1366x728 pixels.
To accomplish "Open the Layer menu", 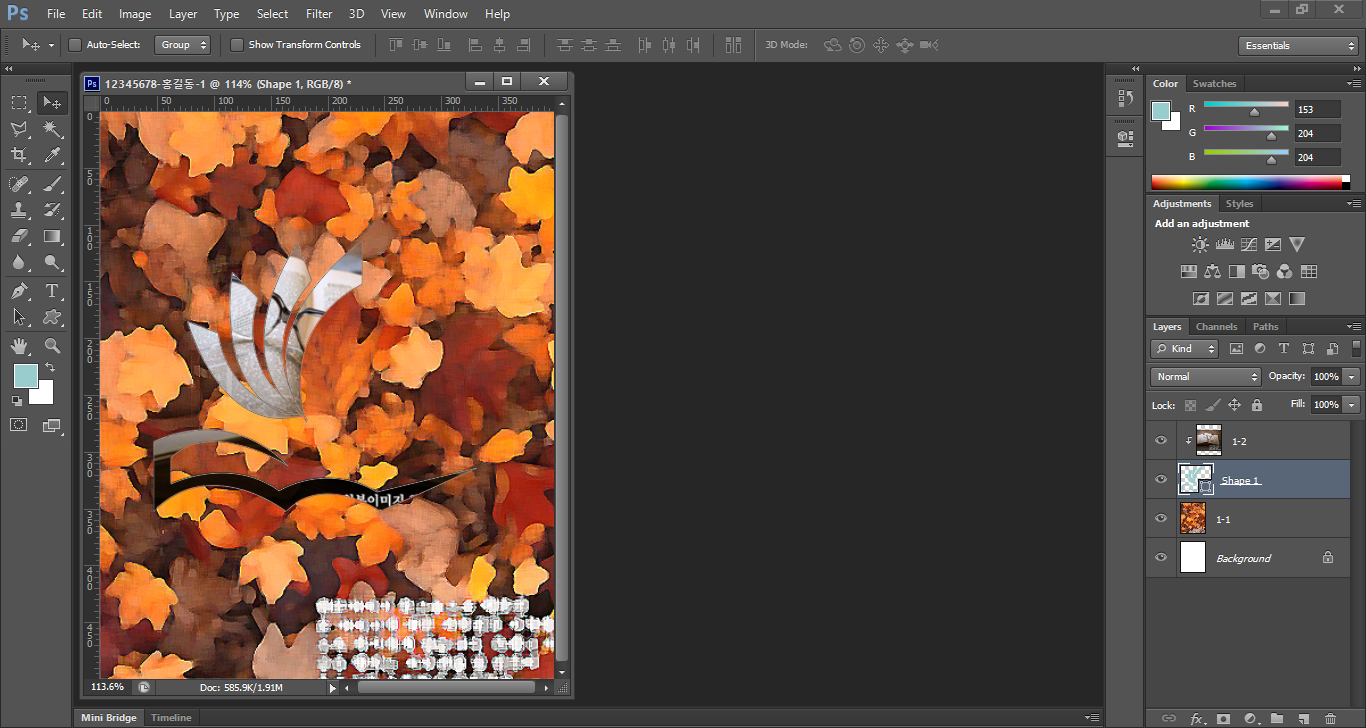I will 183,14.
